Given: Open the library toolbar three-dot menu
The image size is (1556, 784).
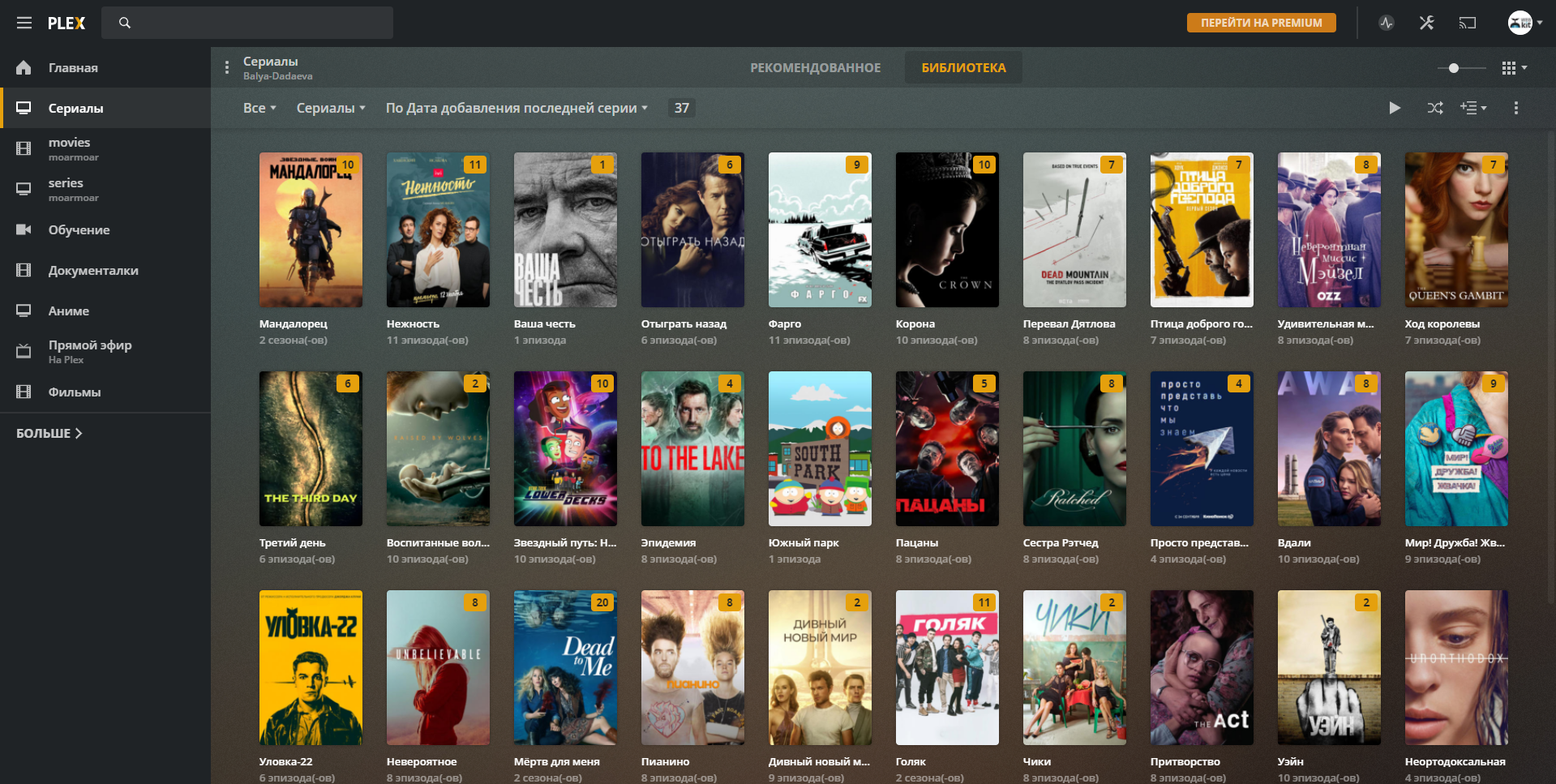Looking at the screenshot, I should 1515,108.
